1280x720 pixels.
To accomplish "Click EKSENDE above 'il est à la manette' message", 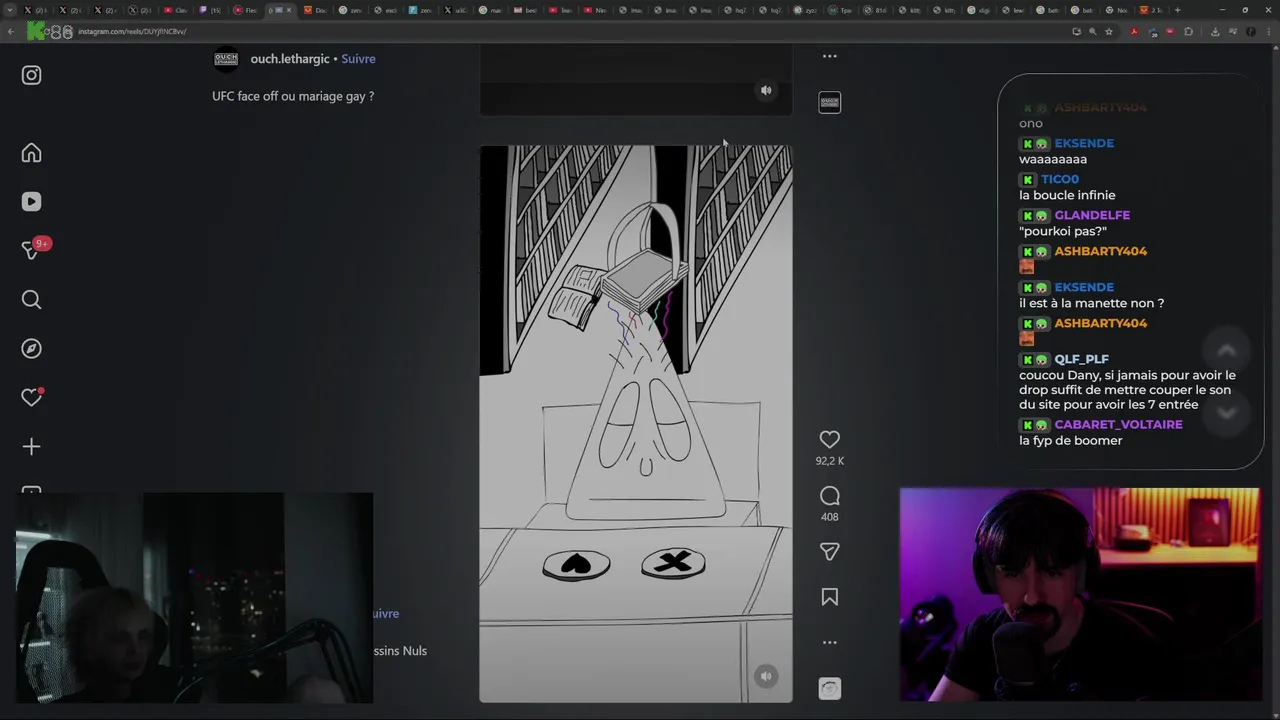I will point(1084,287).
